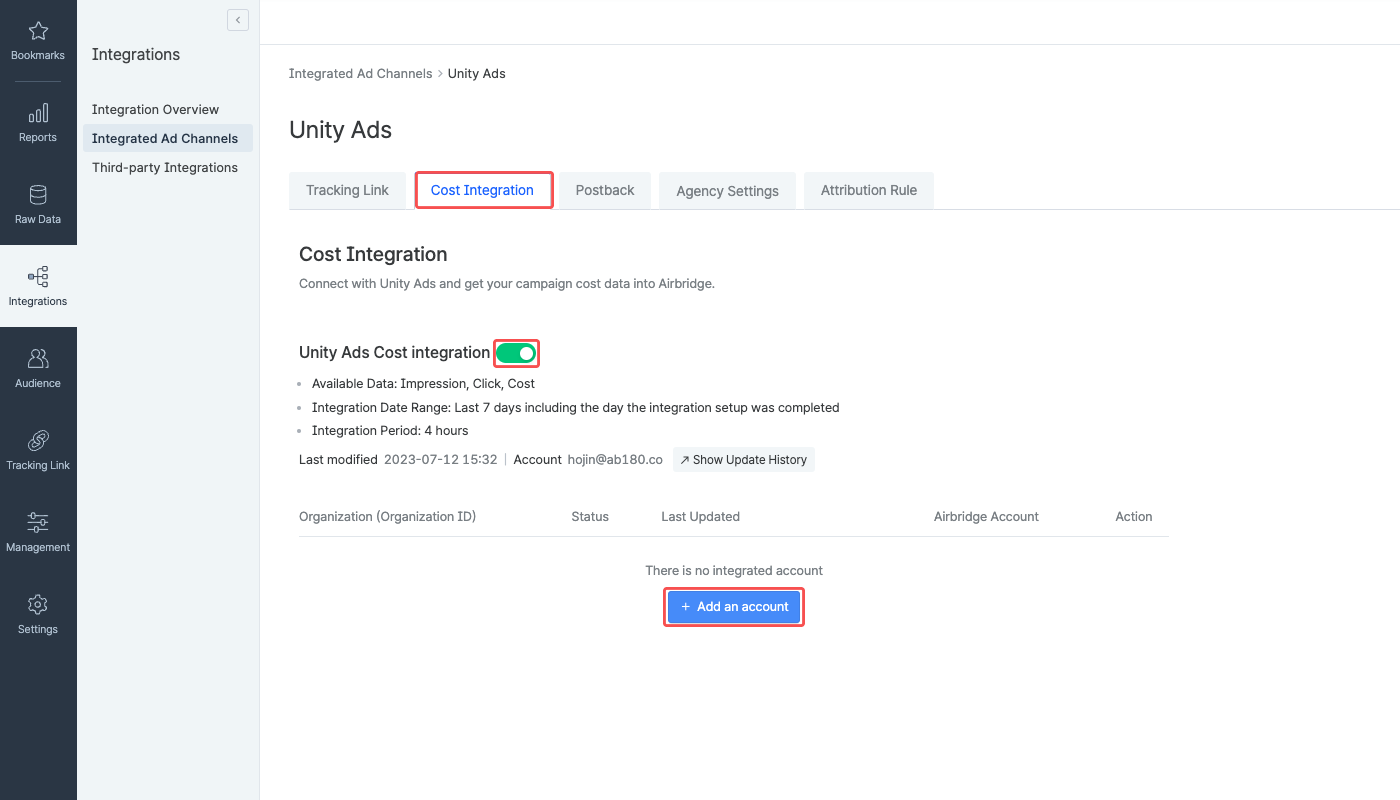Open the Agency Settings tab
This screenshot has height=800, width=1400.
727,190
